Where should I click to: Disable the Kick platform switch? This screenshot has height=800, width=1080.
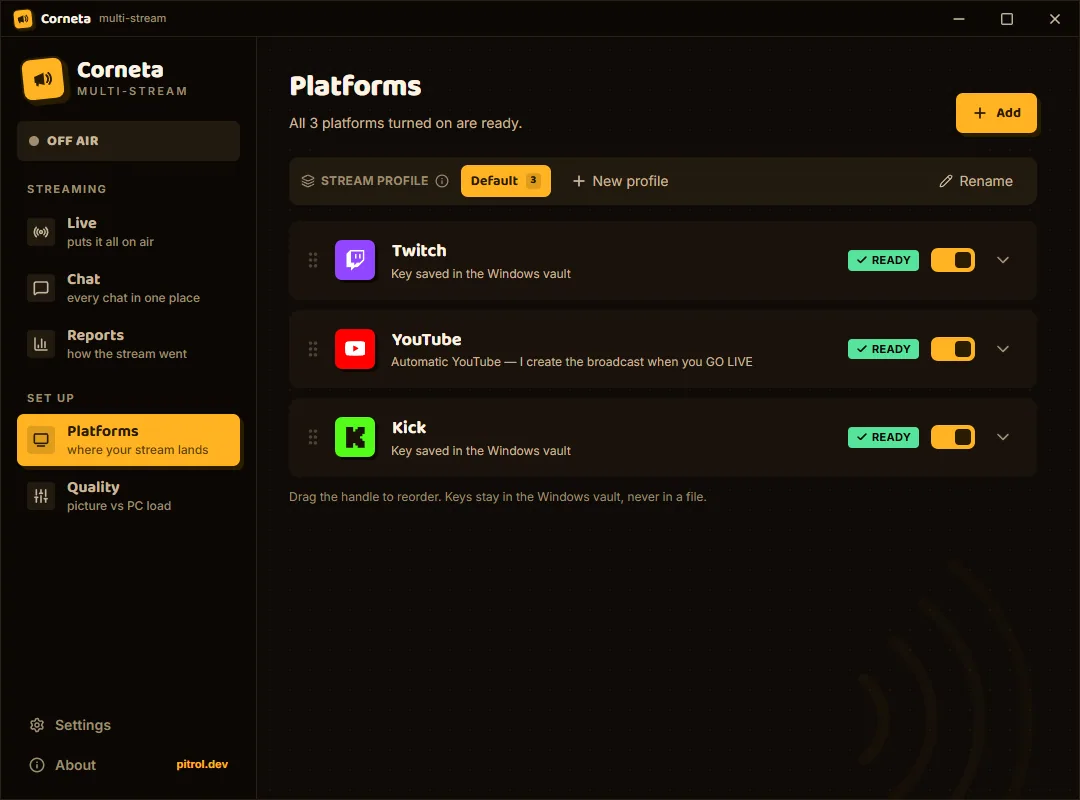pos(953,437)
